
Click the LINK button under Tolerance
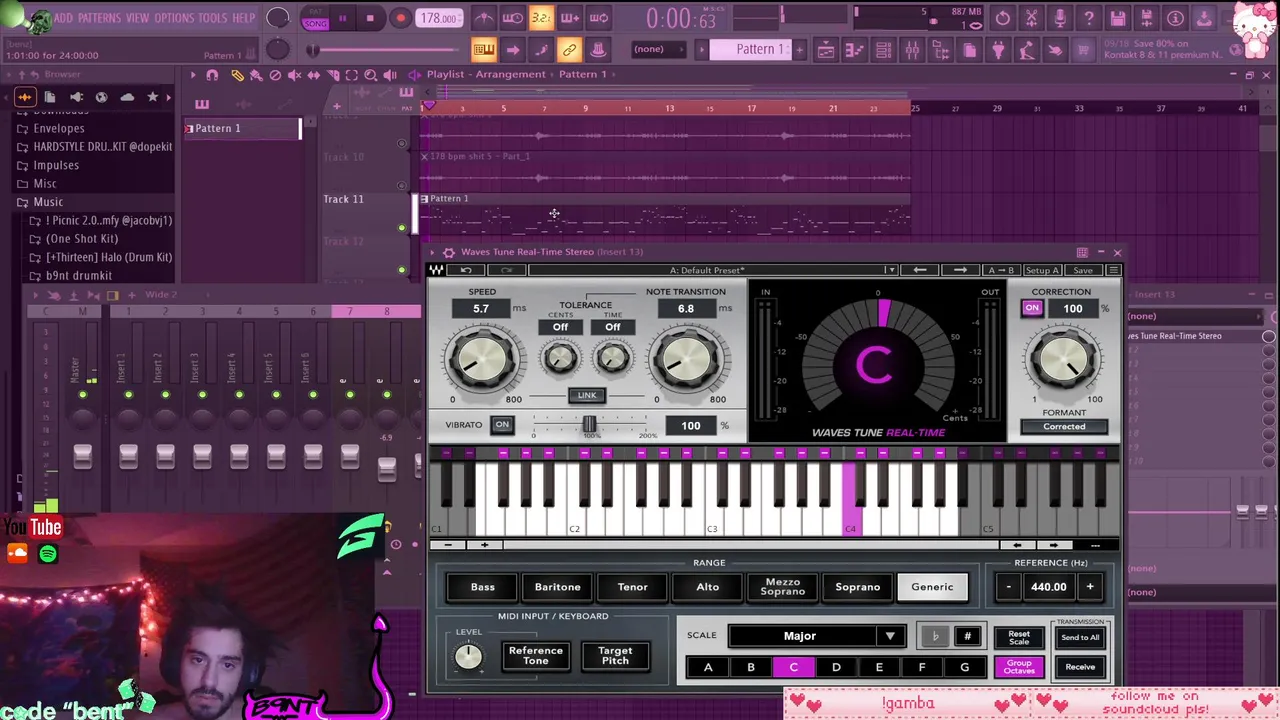coord(586,395)
